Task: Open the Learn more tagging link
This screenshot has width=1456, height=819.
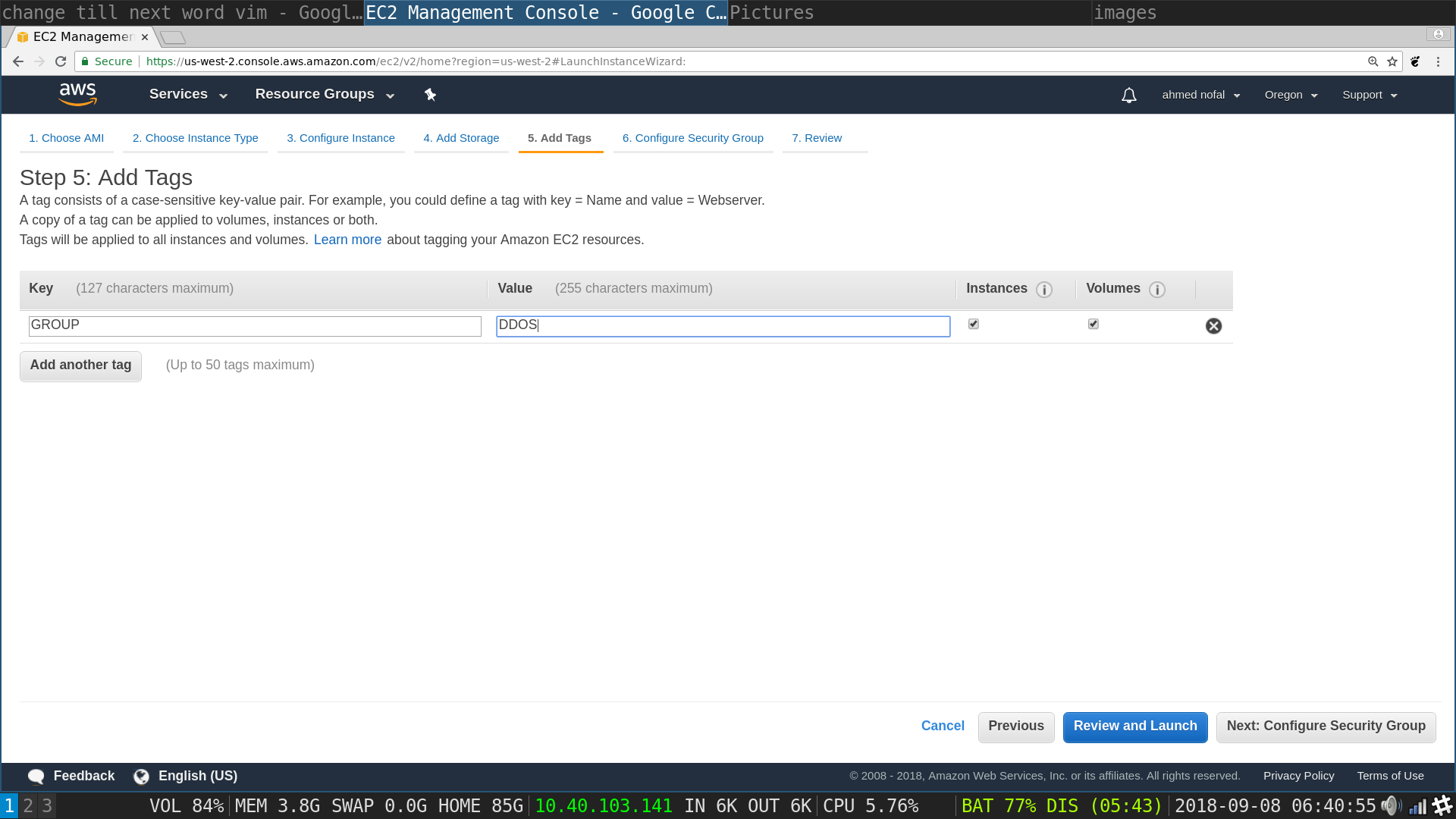Action: (x=347, y=240)
